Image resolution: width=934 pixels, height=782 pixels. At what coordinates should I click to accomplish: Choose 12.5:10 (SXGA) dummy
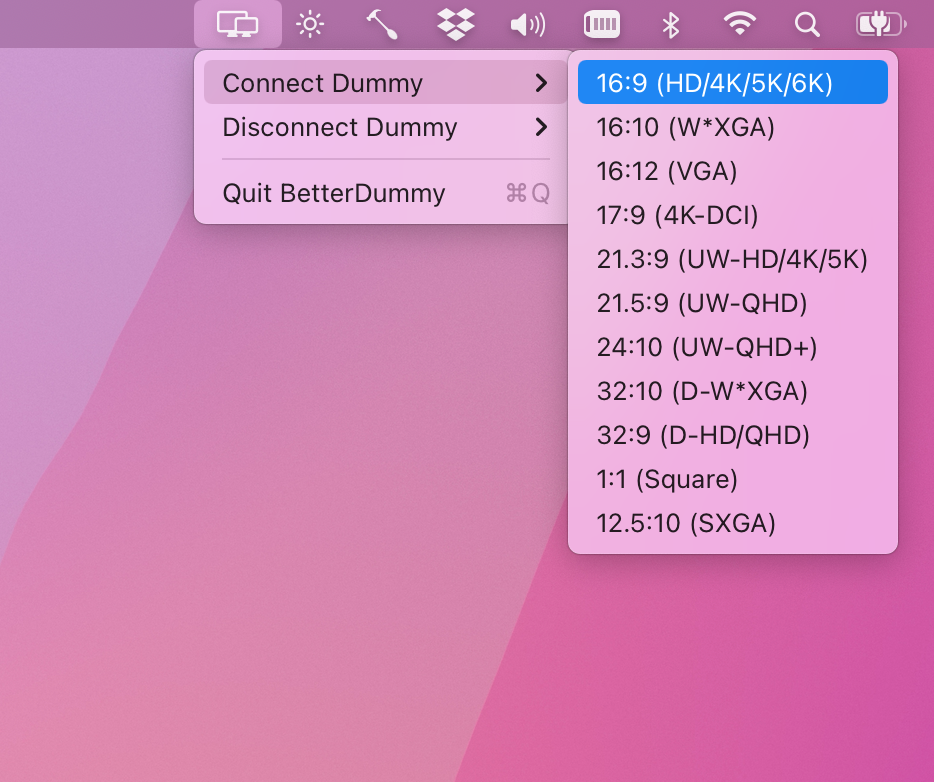click(733, 523)
